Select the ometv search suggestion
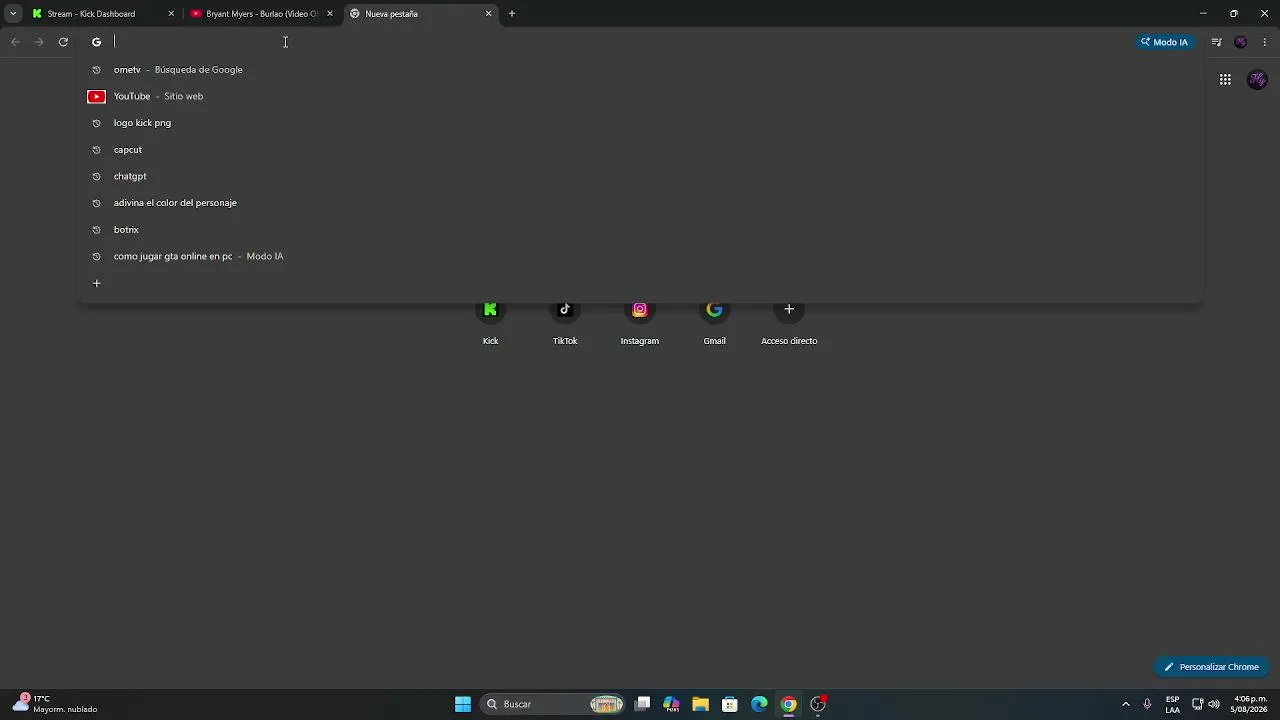Screen dimensions: 1280x720 coord(640,70)
